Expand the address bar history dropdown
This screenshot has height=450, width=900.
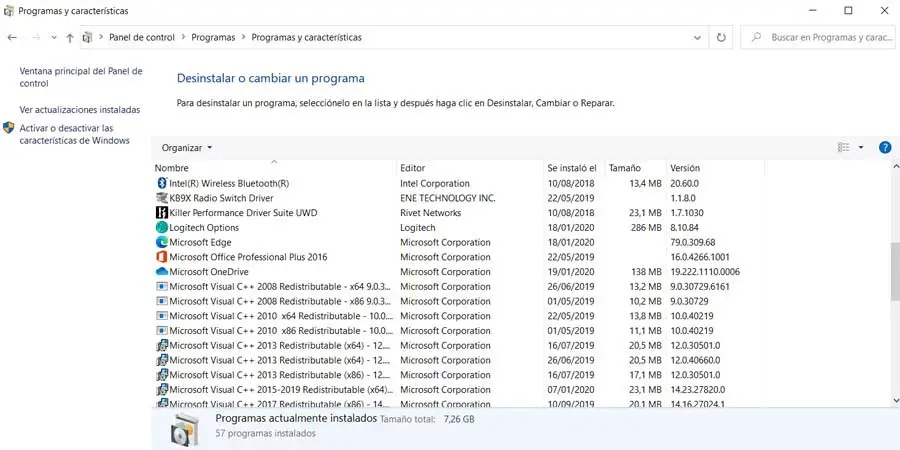697,37
